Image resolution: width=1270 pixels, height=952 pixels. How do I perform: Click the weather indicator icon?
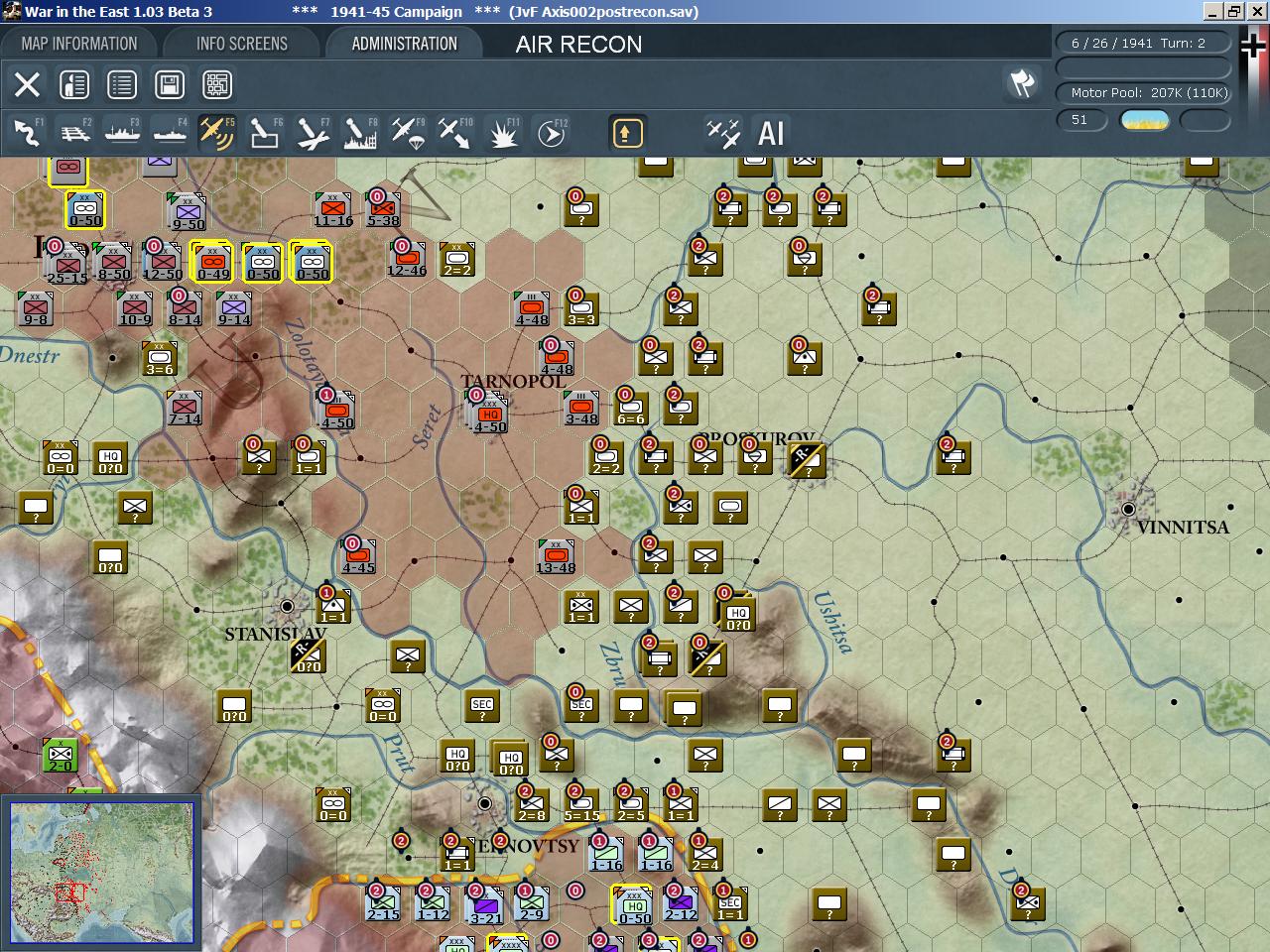(1144, 120)
